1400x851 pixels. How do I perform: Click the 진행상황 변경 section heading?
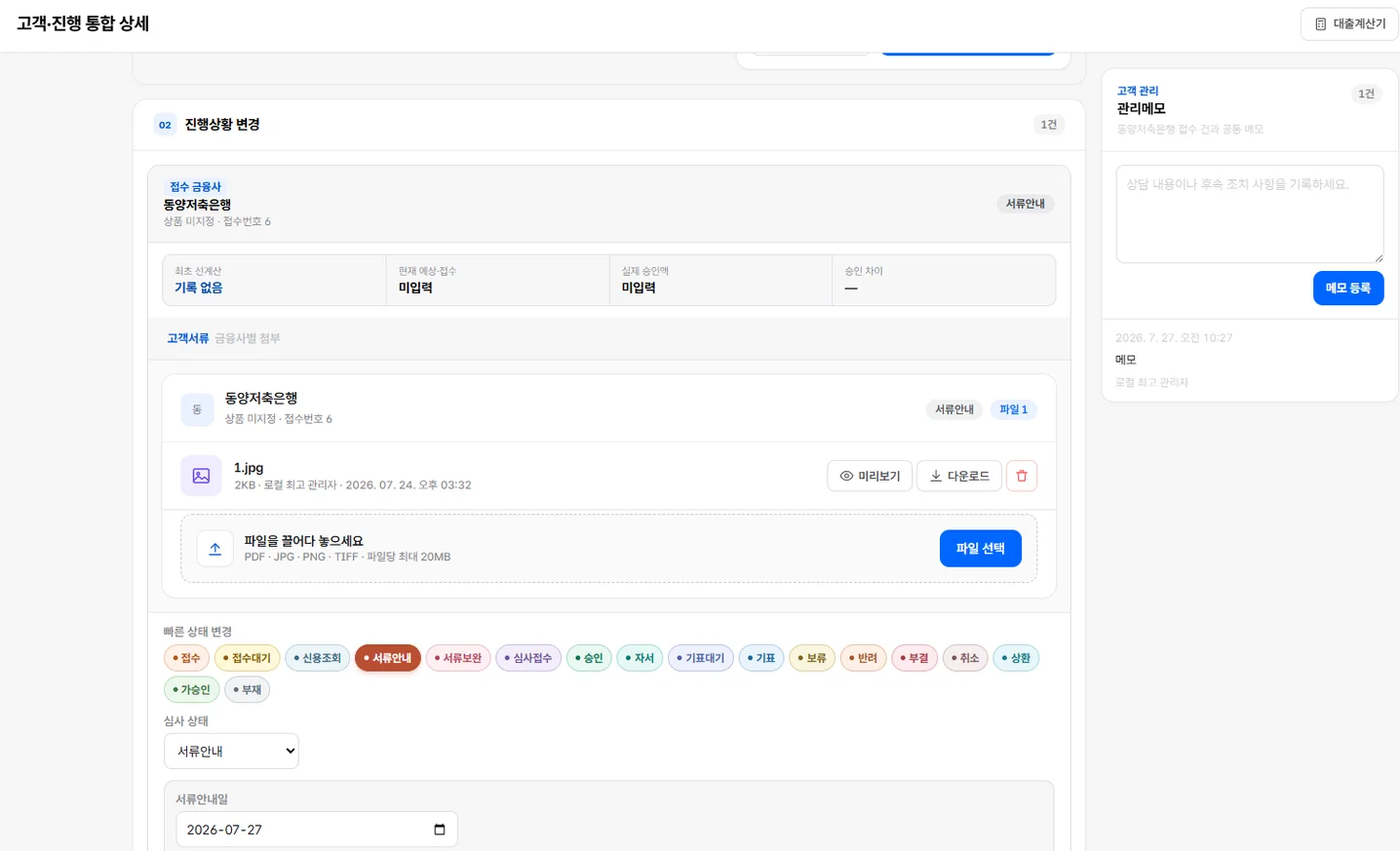[222, 125]
